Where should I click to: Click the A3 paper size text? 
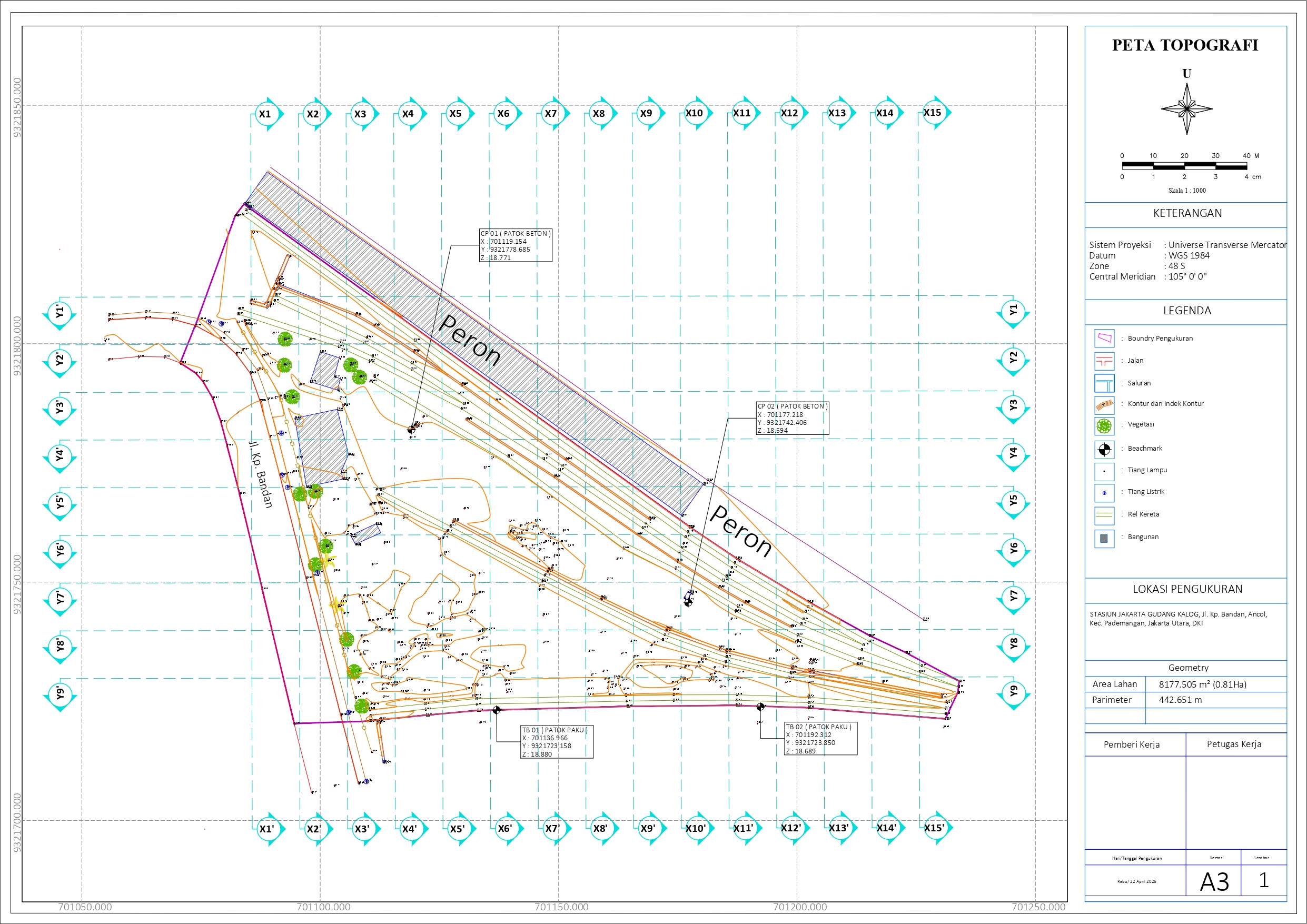[x=1214, y=882]
